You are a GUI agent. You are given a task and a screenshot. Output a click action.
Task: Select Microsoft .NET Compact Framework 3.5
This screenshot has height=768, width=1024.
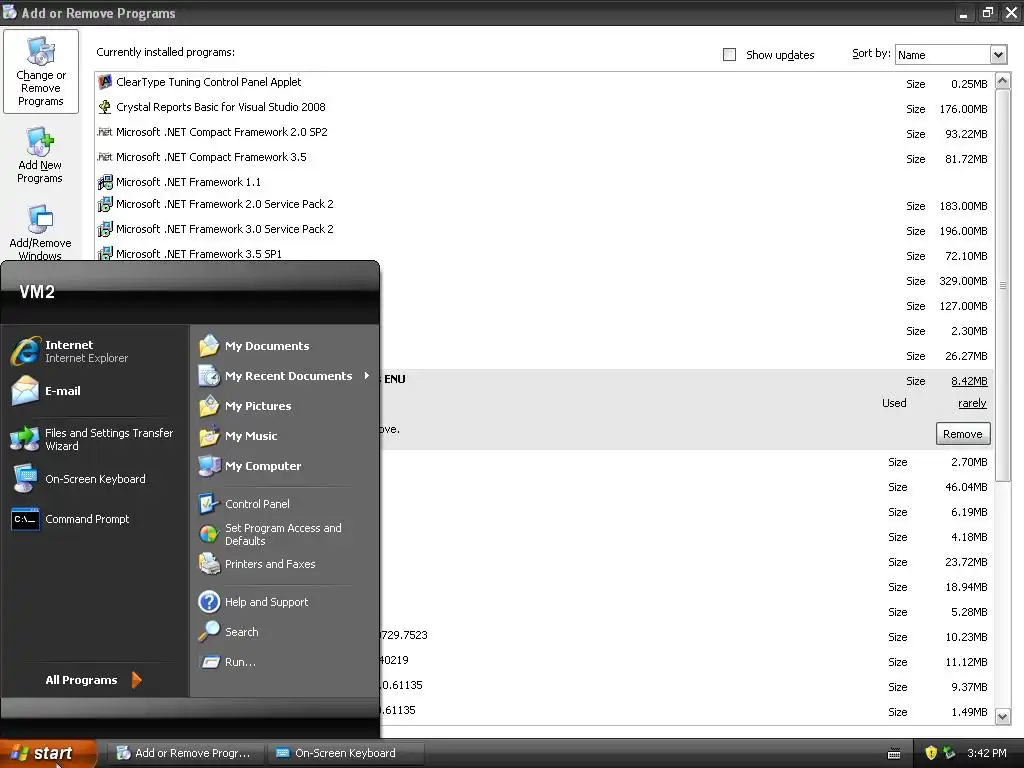click(x=211, y=157)
